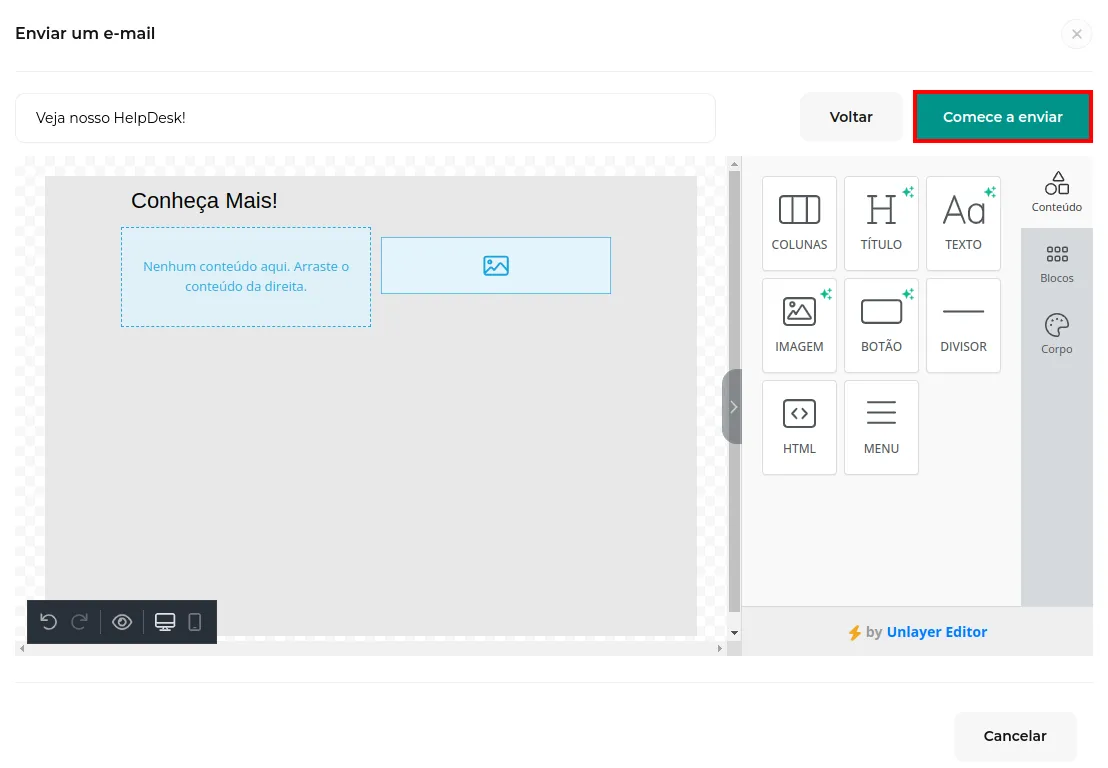Open the Blocos tab
The image size is (1108, 768).
(1056, 264)
